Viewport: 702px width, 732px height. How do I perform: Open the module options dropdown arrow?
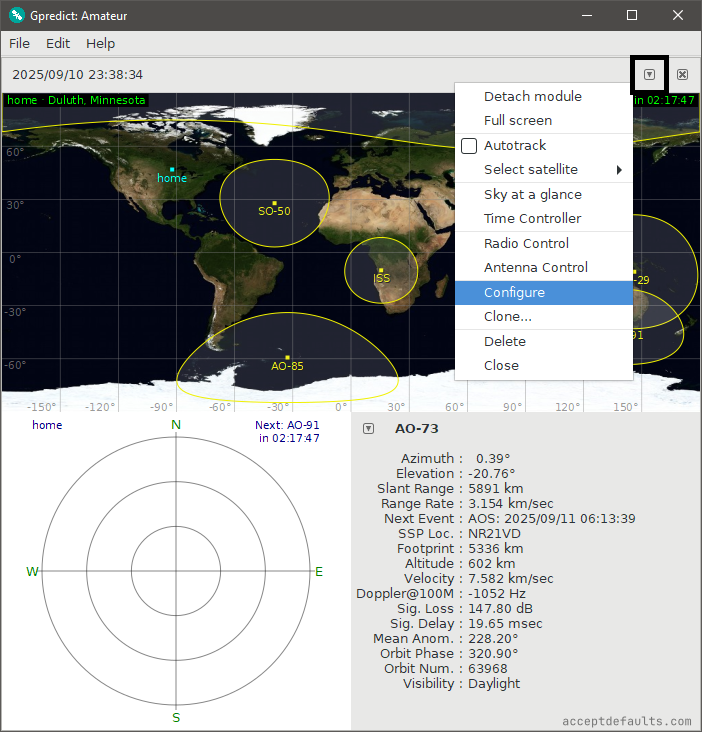coord(649,75)
